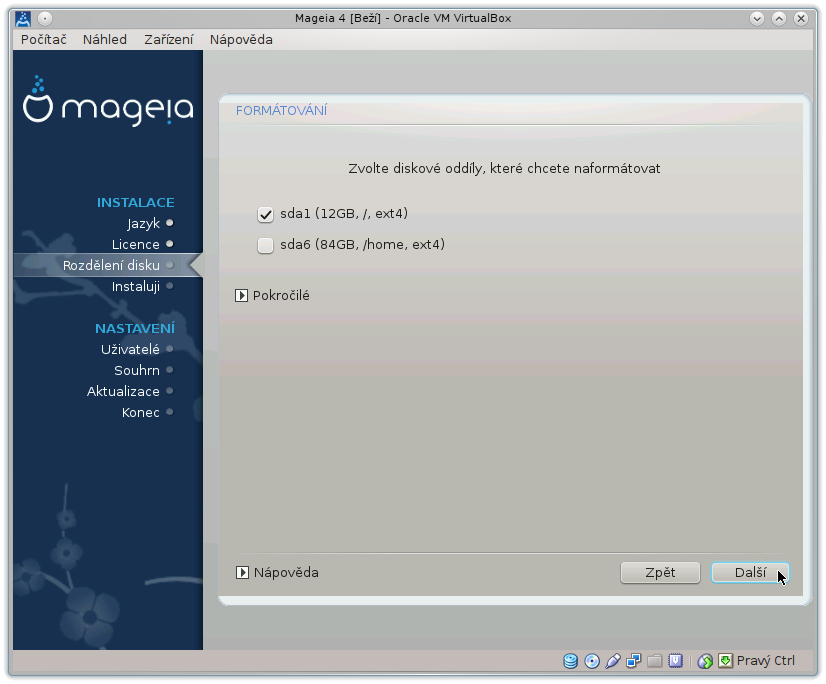Click the FORMÁTOVÁNÍ heading text

pos(281,111)
